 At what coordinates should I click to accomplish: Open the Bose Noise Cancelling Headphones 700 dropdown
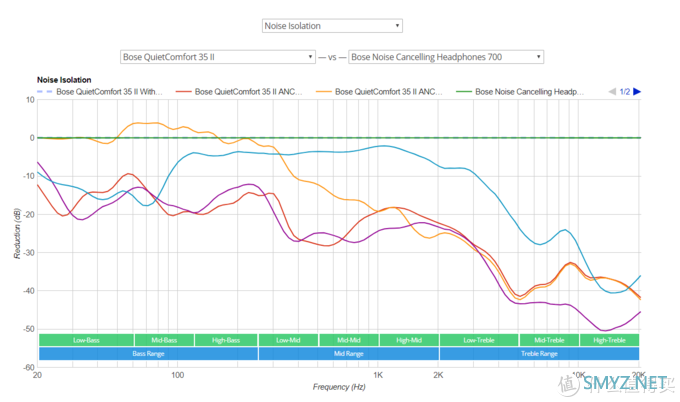(446, 57)
